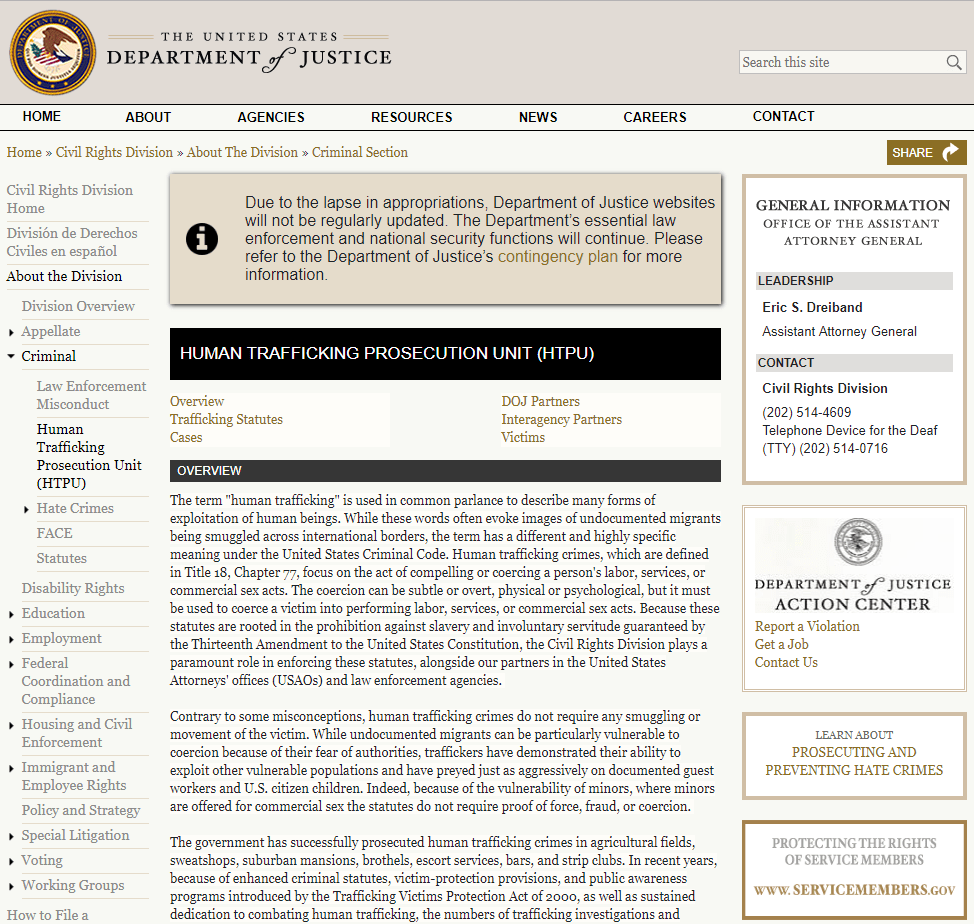Click the Action Center DOJ seal image
The image size is (974, 924).
coord(858,541)
